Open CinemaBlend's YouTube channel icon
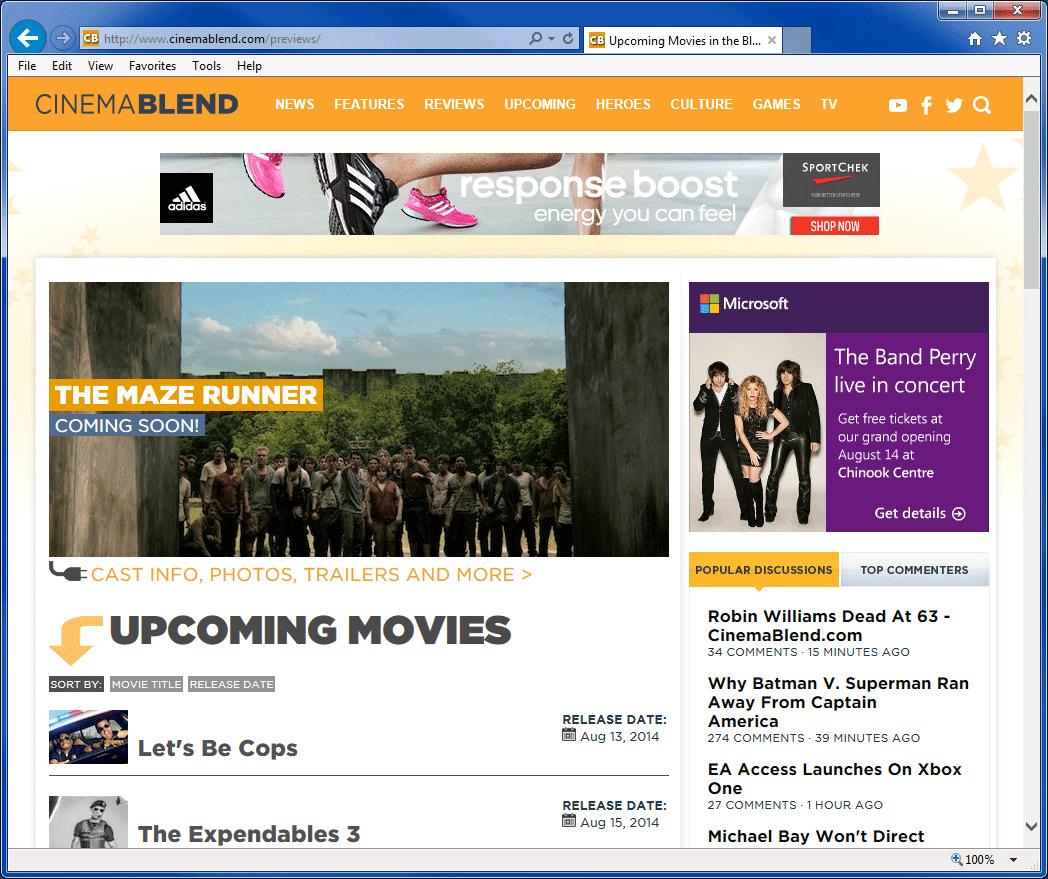Screen dimensions: 1048x879 [897, 105]
